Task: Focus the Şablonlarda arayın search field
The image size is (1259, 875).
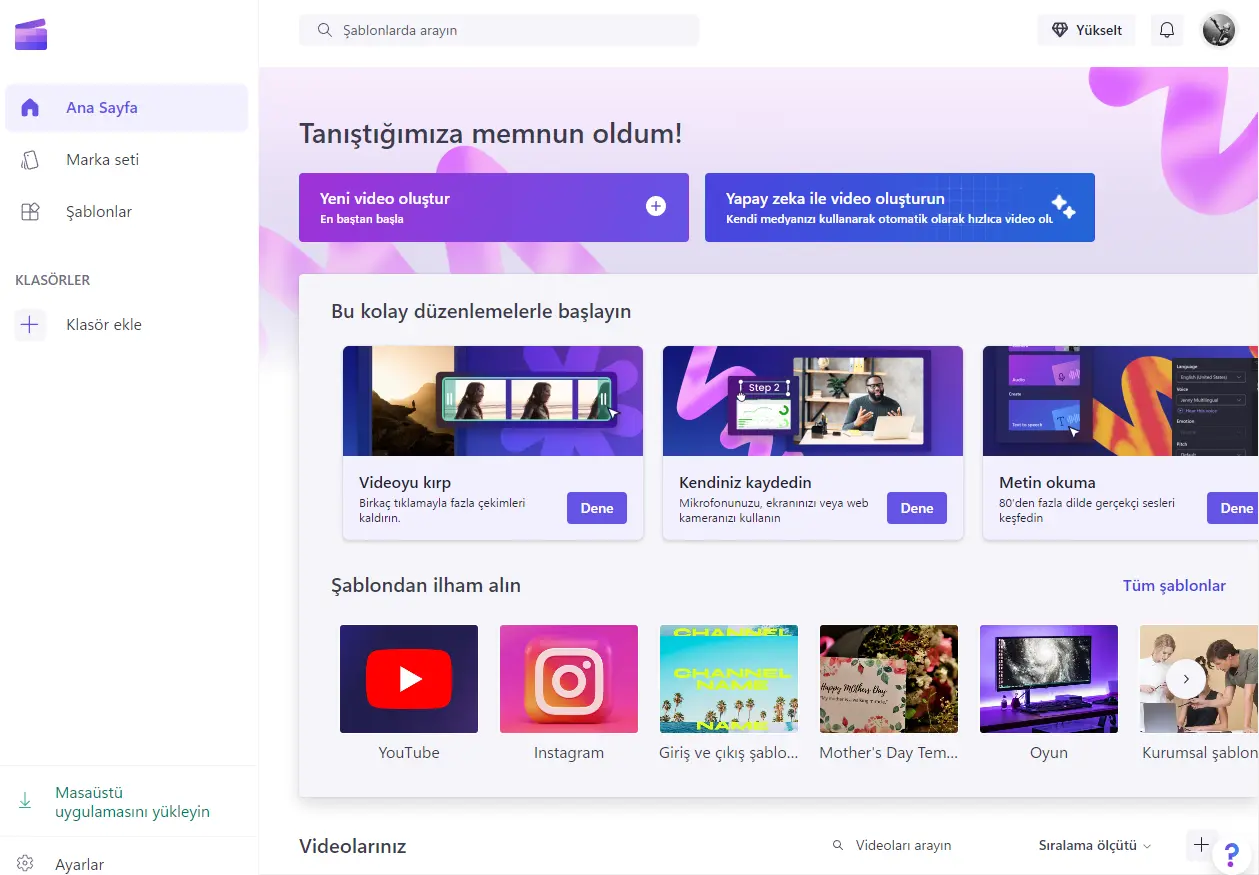Action: 499,30
